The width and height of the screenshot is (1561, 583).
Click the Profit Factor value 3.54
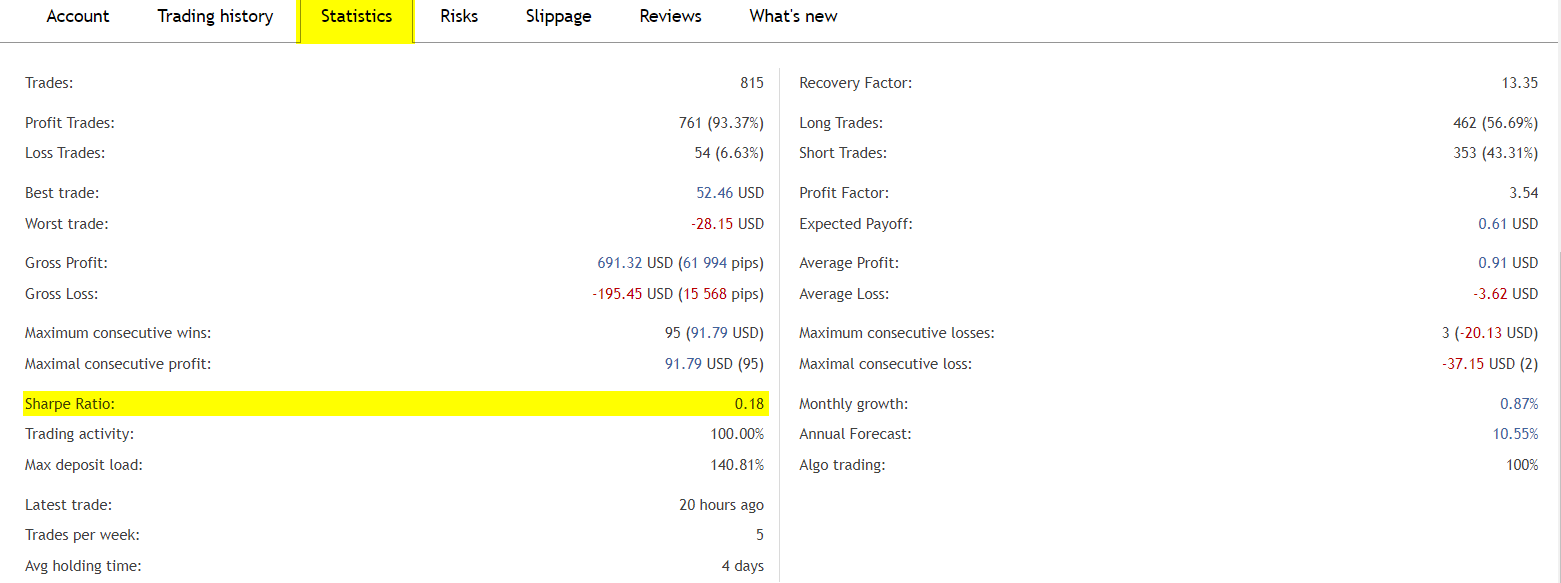click(x=1524, y=193)
